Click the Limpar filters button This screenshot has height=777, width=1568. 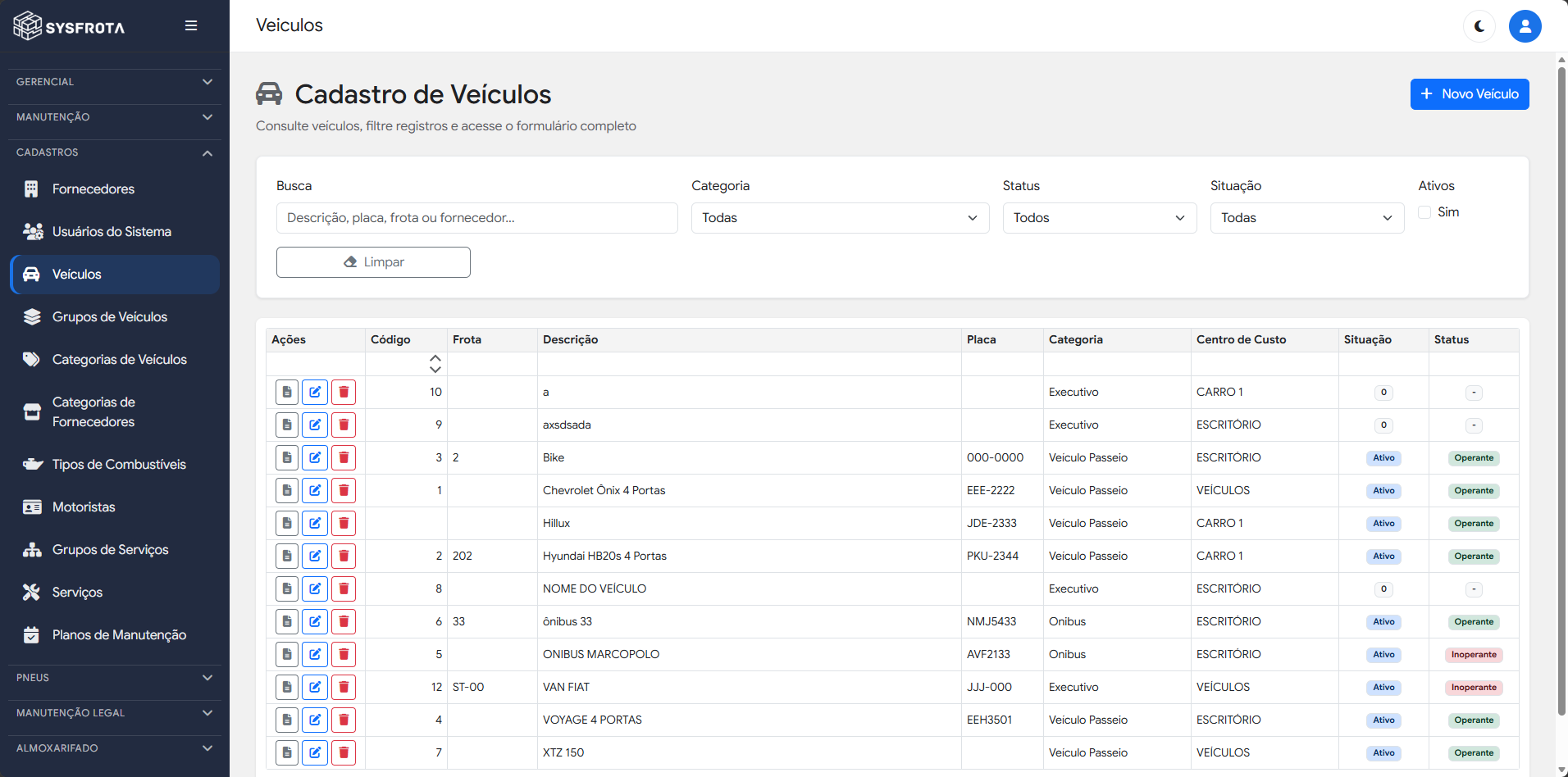[373, 262]
